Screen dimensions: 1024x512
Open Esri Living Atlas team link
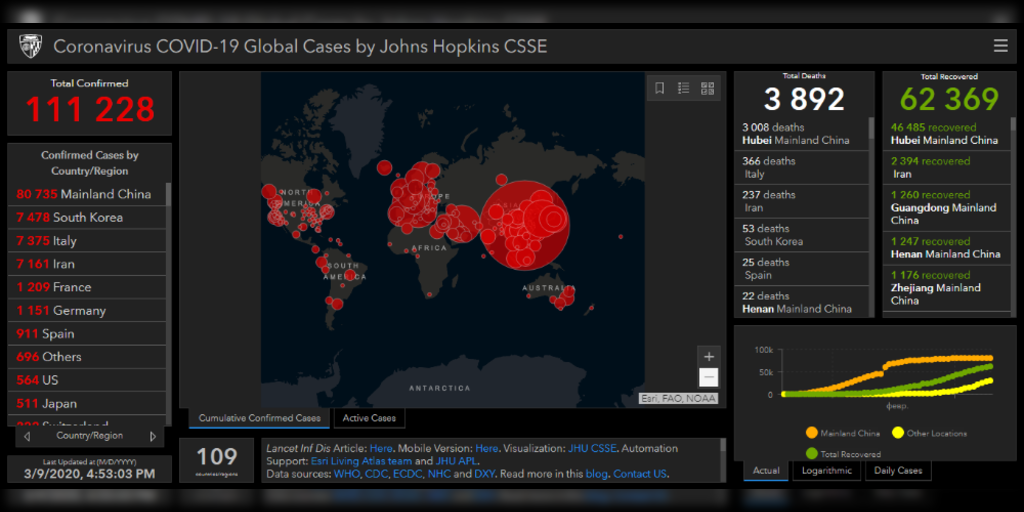tap(361, 461)
